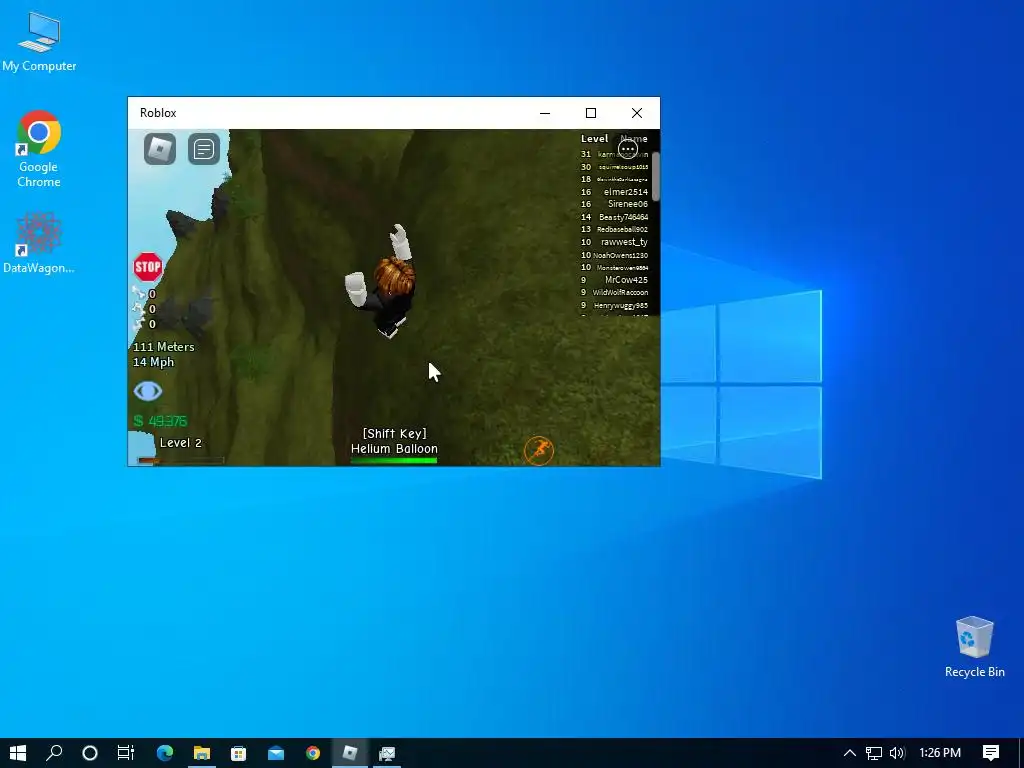
Task: Open Cortana circle on the taskbar
Action: (x=90, y=753)
